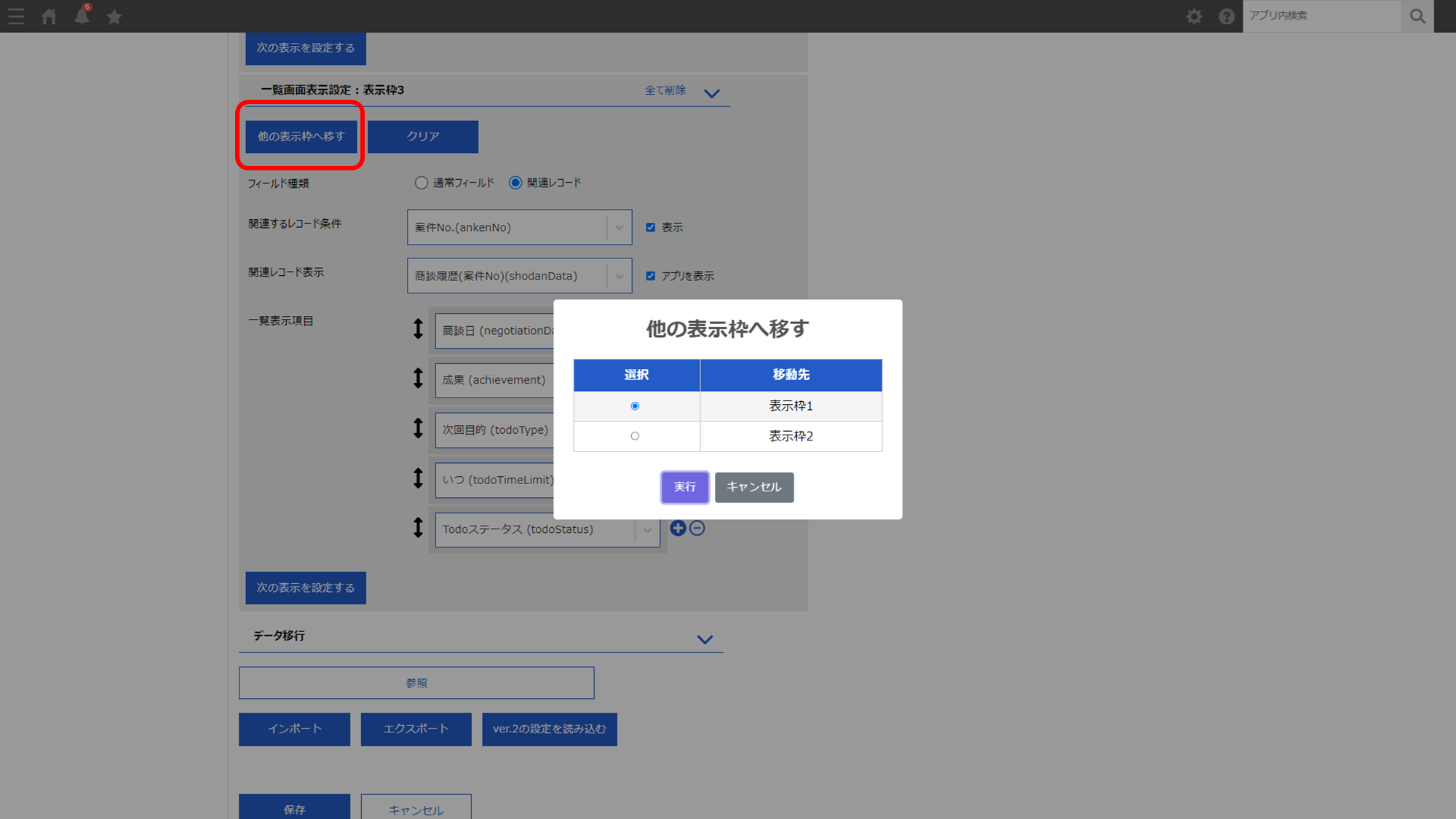Click インポート button
The width and height of the screenshot is (1456, 819).
[294, 729]
